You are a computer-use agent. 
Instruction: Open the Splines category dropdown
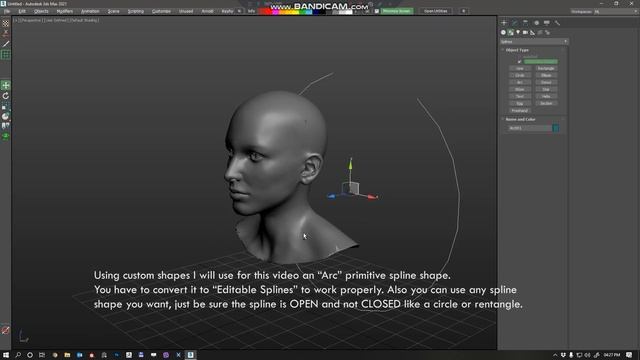pyautogui.click(x=534, y=42)
